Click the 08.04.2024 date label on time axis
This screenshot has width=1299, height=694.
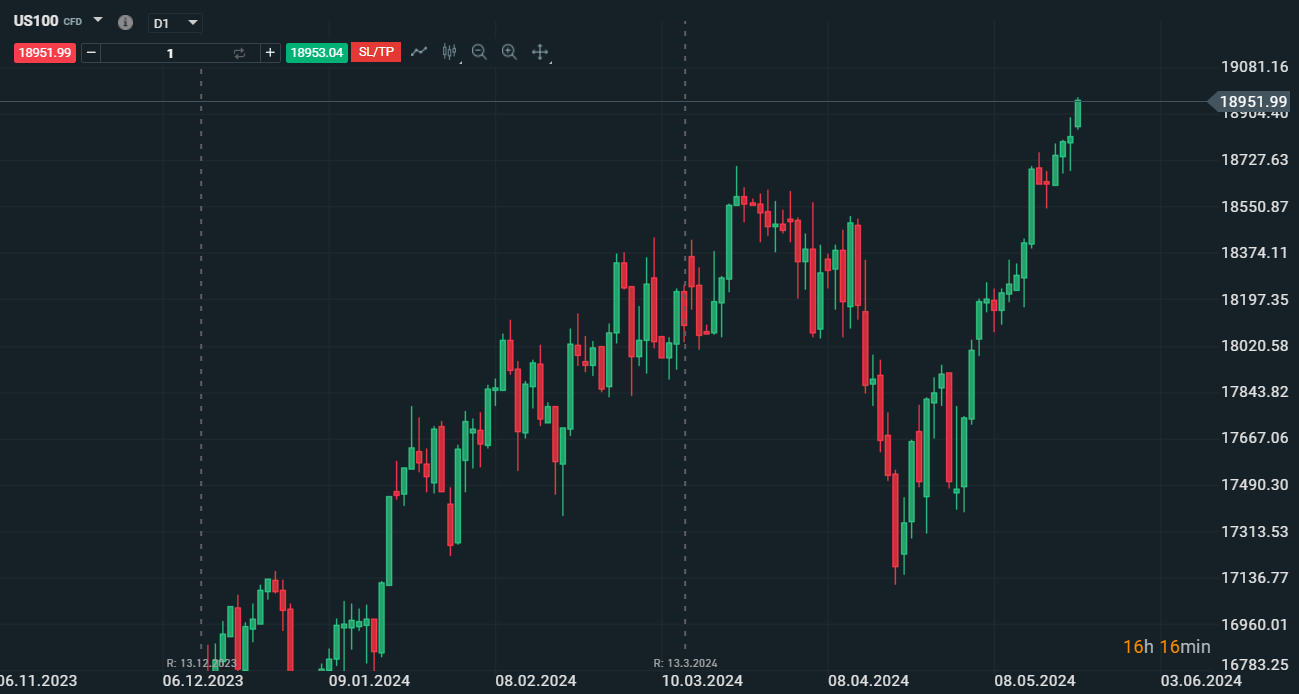[x=868, y=681]
